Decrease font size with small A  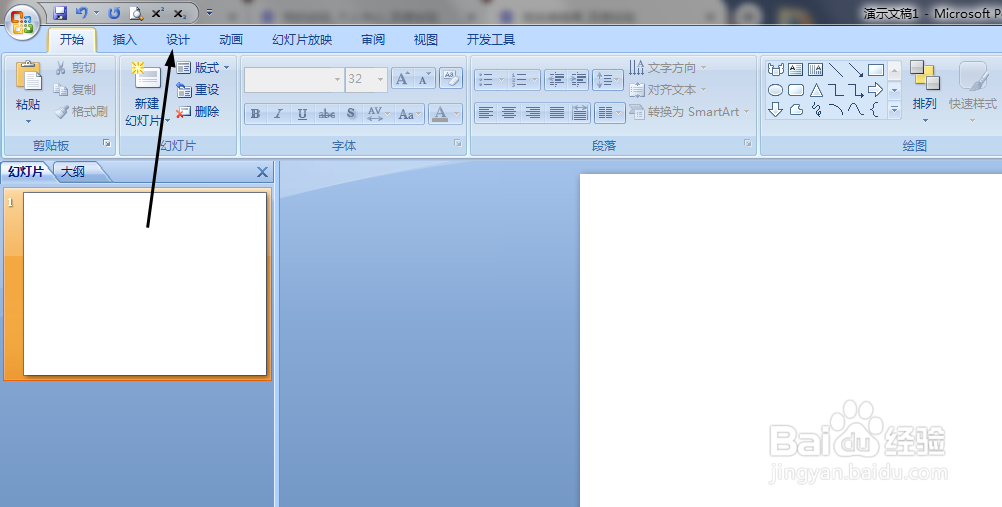425,79
